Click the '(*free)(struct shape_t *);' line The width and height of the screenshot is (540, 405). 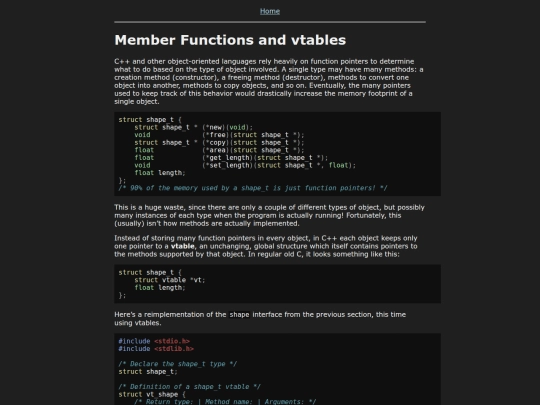219,135
